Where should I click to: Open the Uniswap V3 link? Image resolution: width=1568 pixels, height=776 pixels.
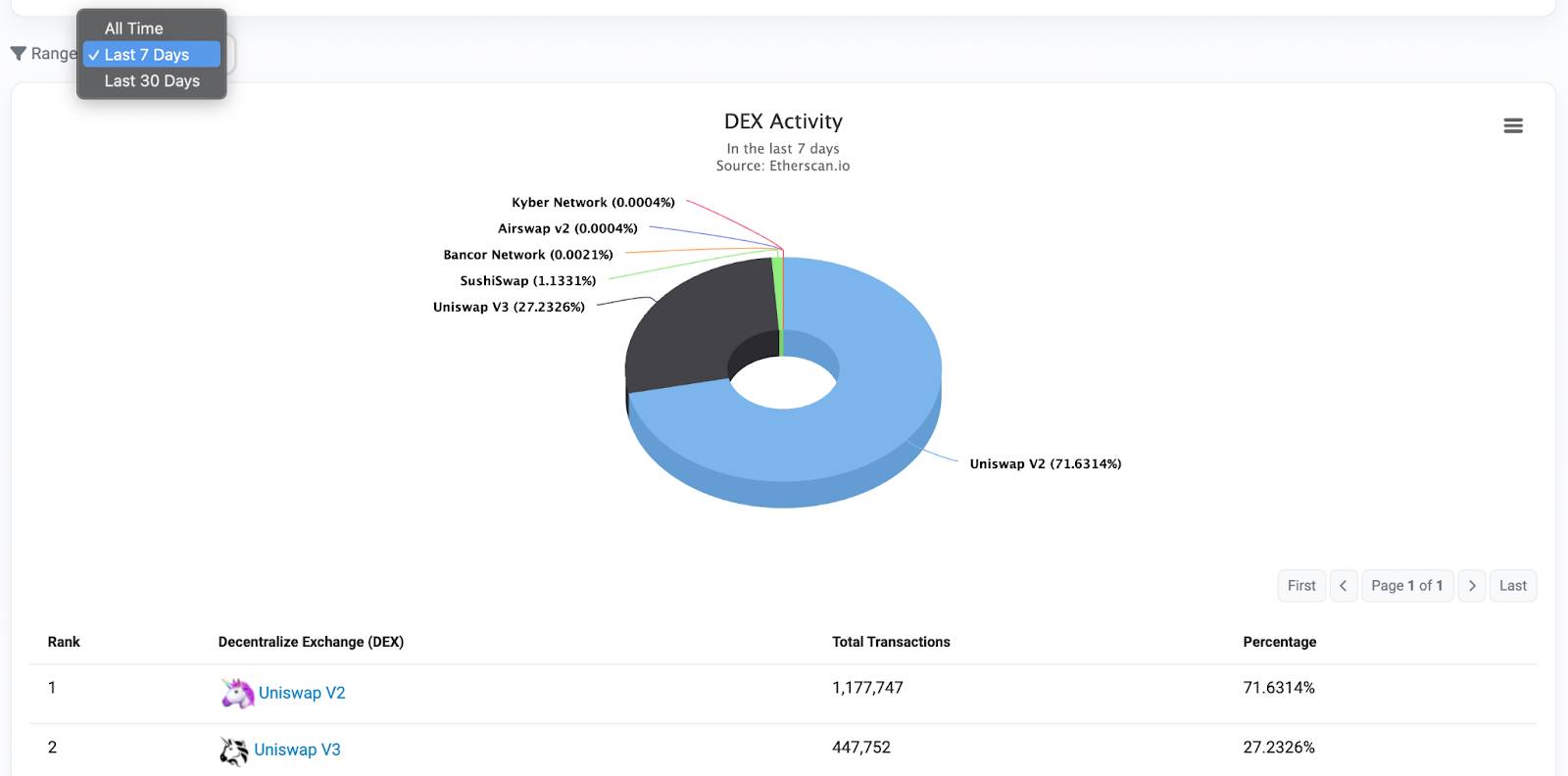tap(297, 750)
